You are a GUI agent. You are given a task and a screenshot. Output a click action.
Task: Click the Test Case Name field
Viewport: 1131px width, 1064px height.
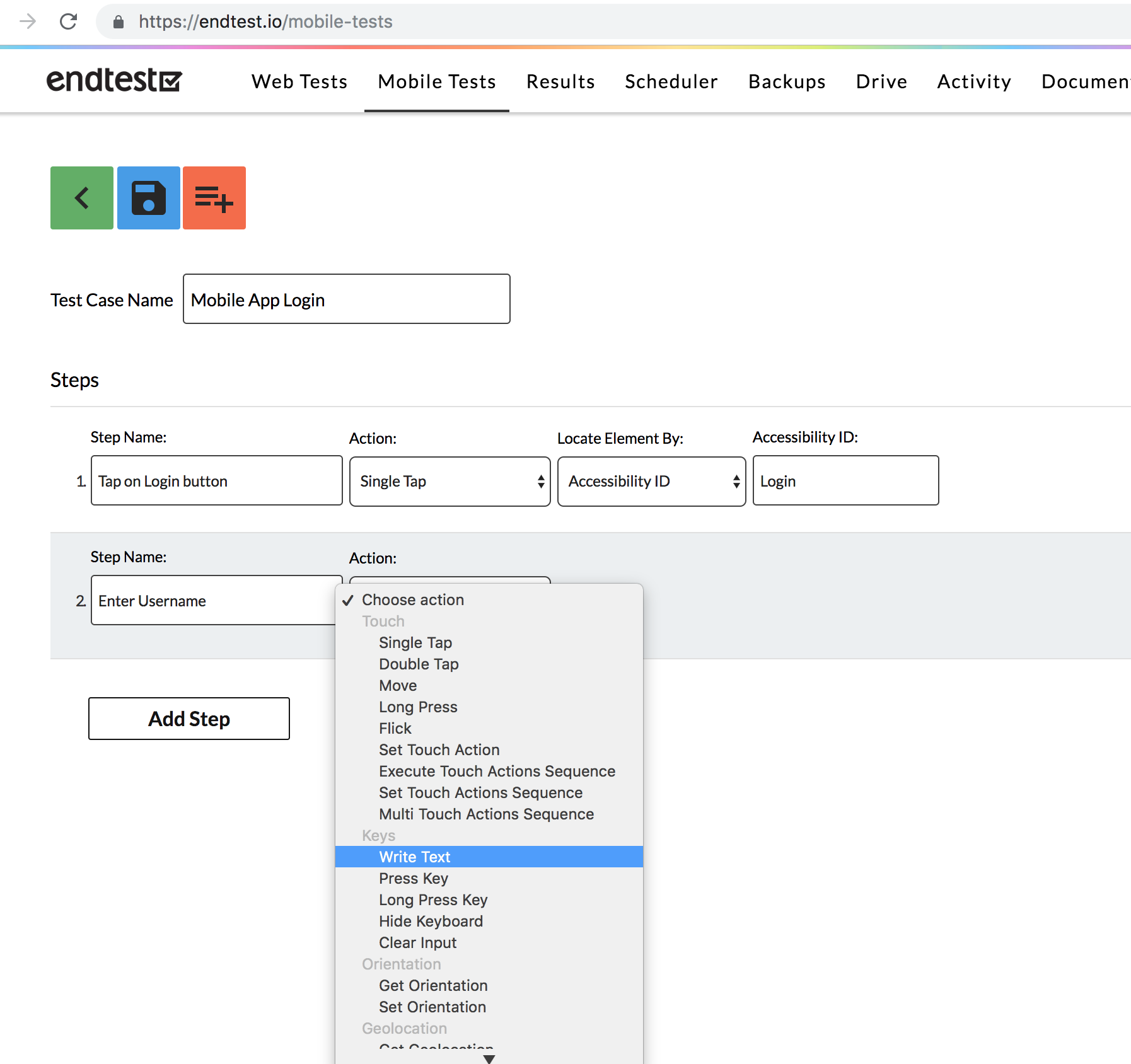coord(345,299)
